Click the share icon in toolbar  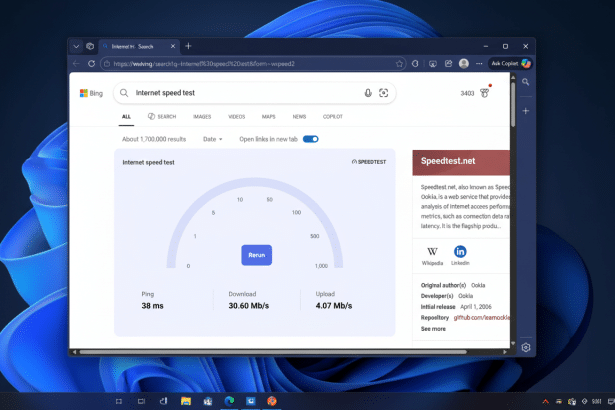[x=448, y=64]
